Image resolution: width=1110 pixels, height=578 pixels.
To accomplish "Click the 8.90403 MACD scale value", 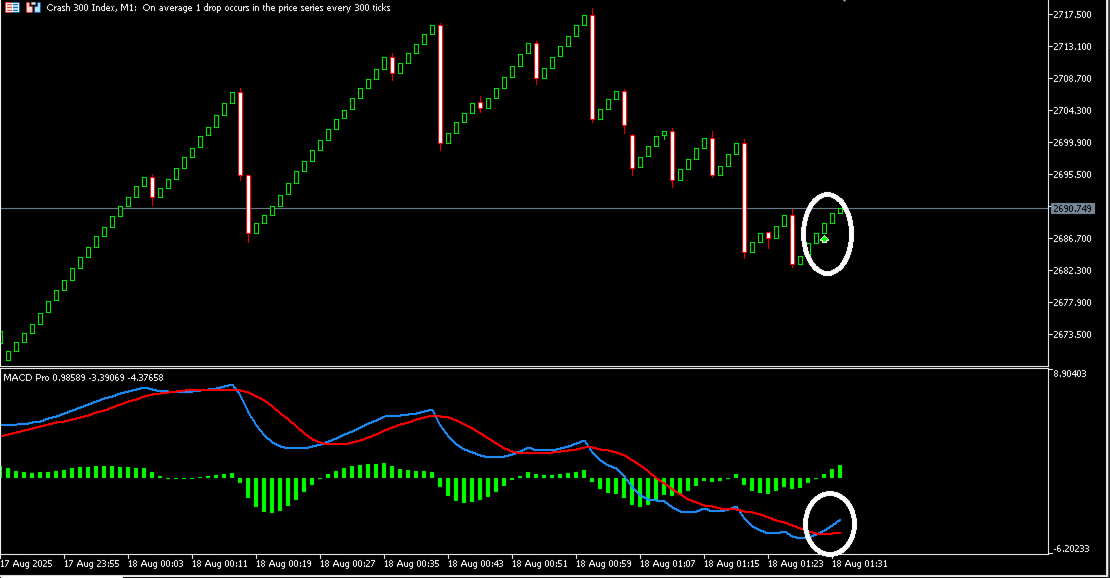I will 1070,373.
